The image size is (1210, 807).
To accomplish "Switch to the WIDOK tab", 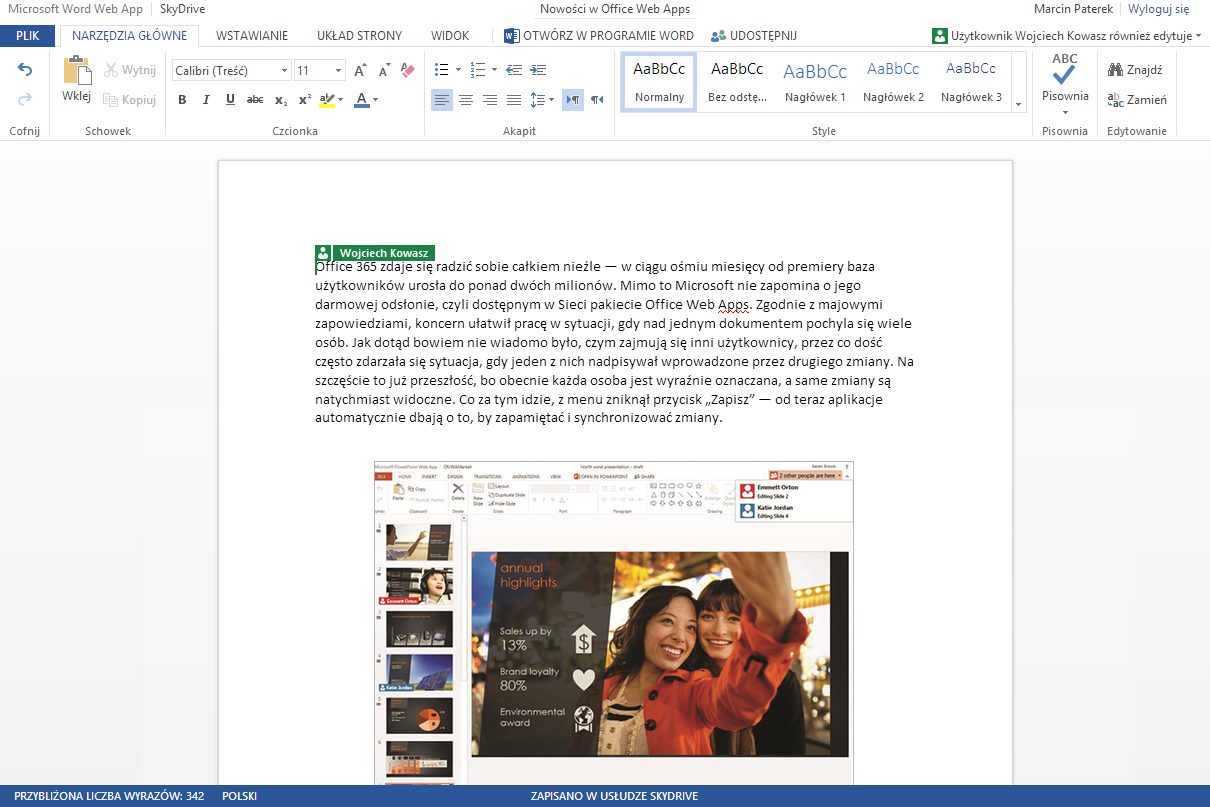I will pos(450,36).
